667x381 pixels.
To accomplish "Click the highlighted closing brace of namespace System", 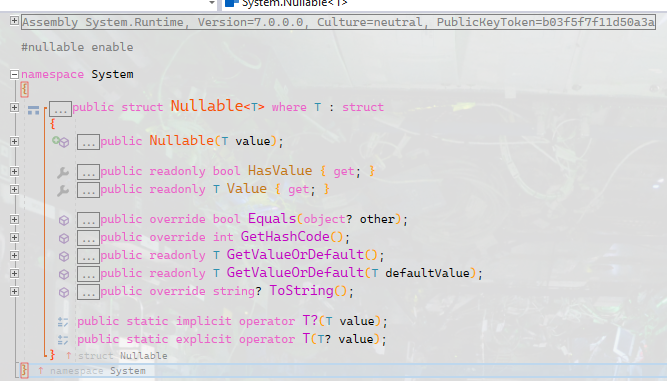I will pos(24,370).
